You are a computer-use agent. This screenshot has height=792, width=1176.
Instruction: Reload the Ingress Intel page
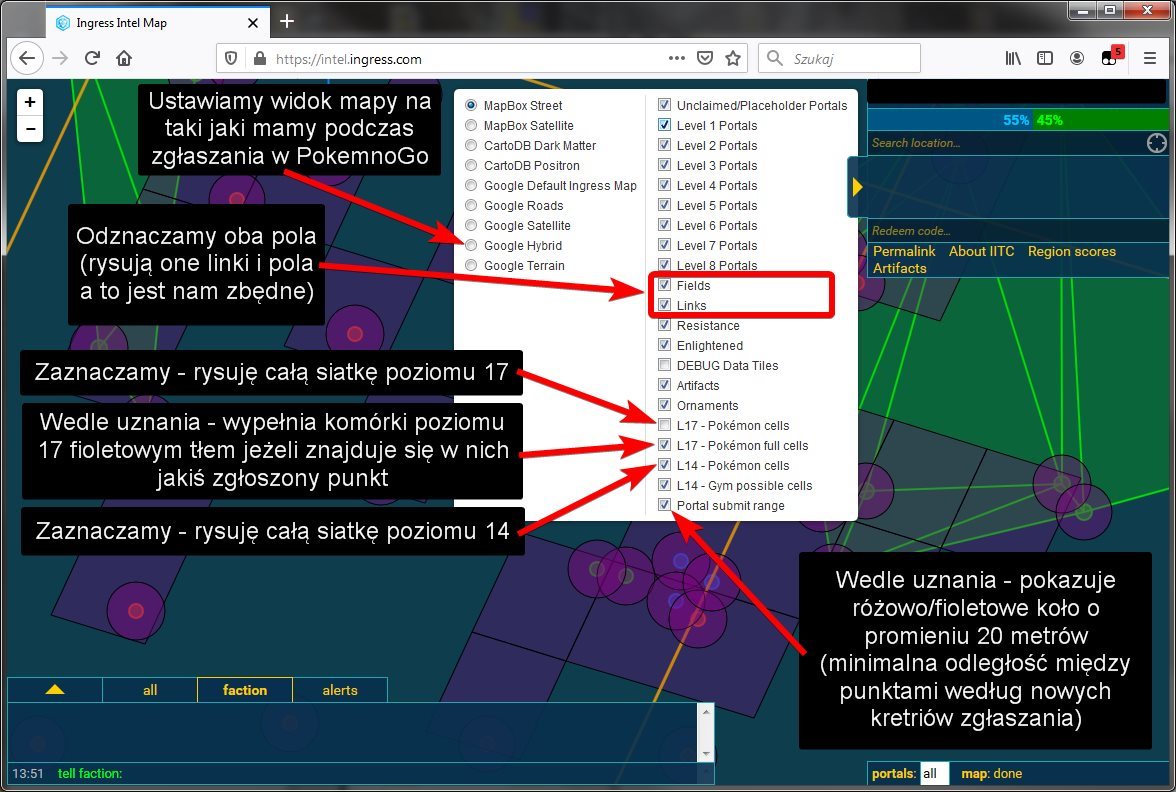click(92, 58)
